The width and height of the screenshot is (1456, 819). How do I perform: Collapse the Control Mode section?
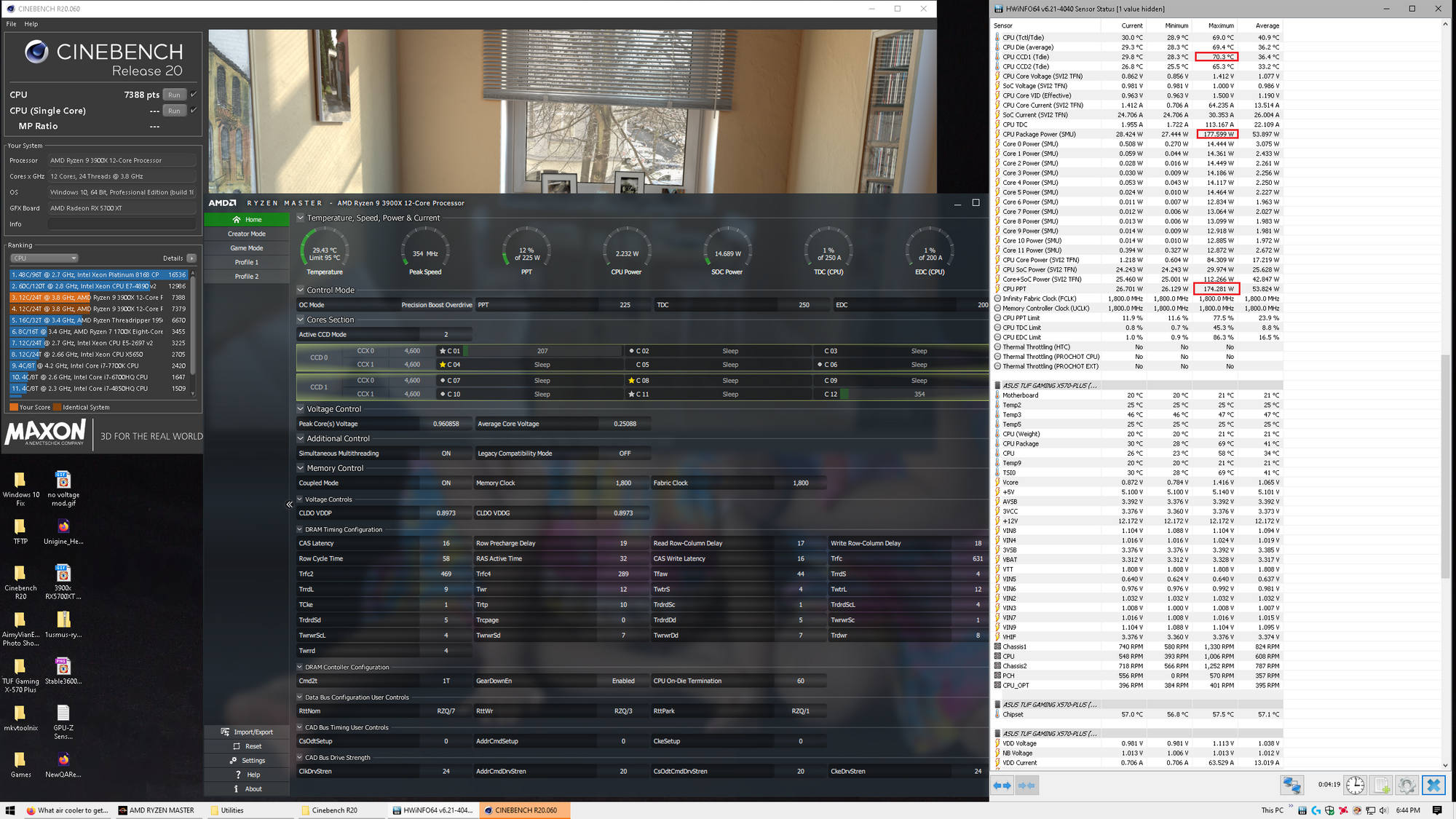(301, 290)
